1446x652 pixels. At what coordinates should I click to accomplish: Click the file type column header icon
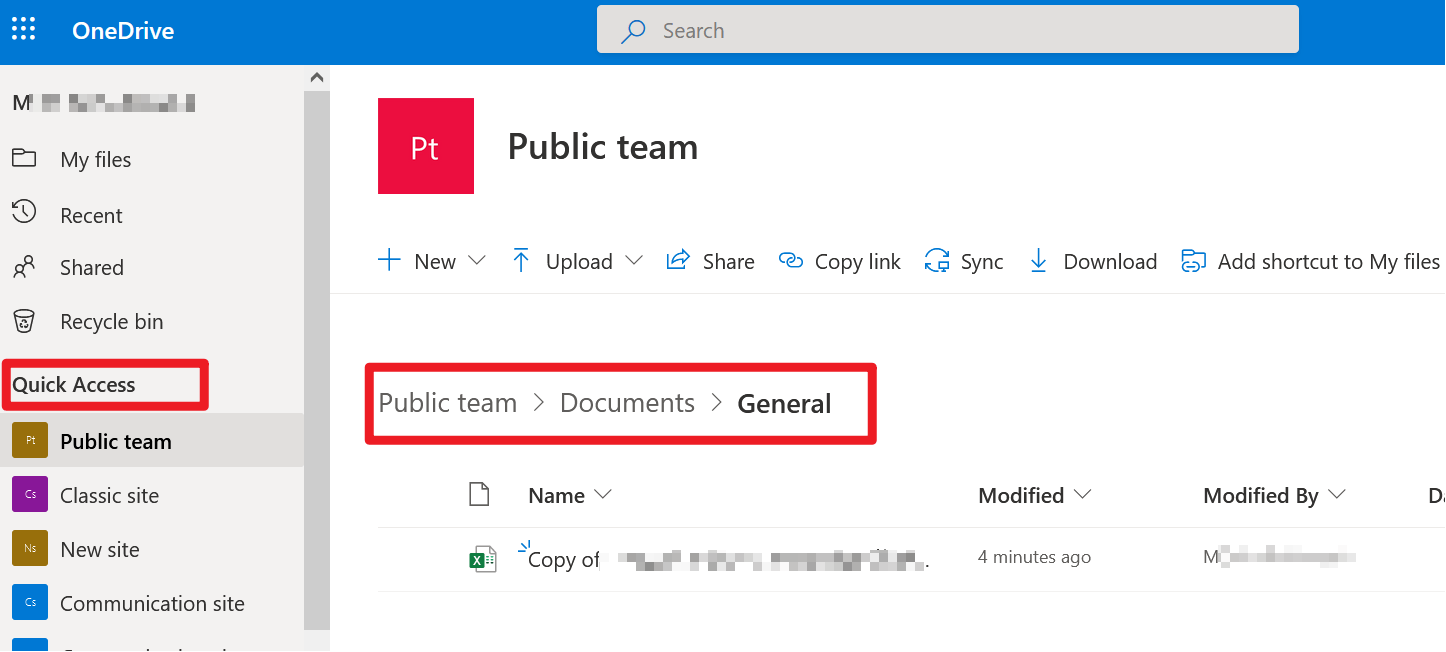(480, 494)
